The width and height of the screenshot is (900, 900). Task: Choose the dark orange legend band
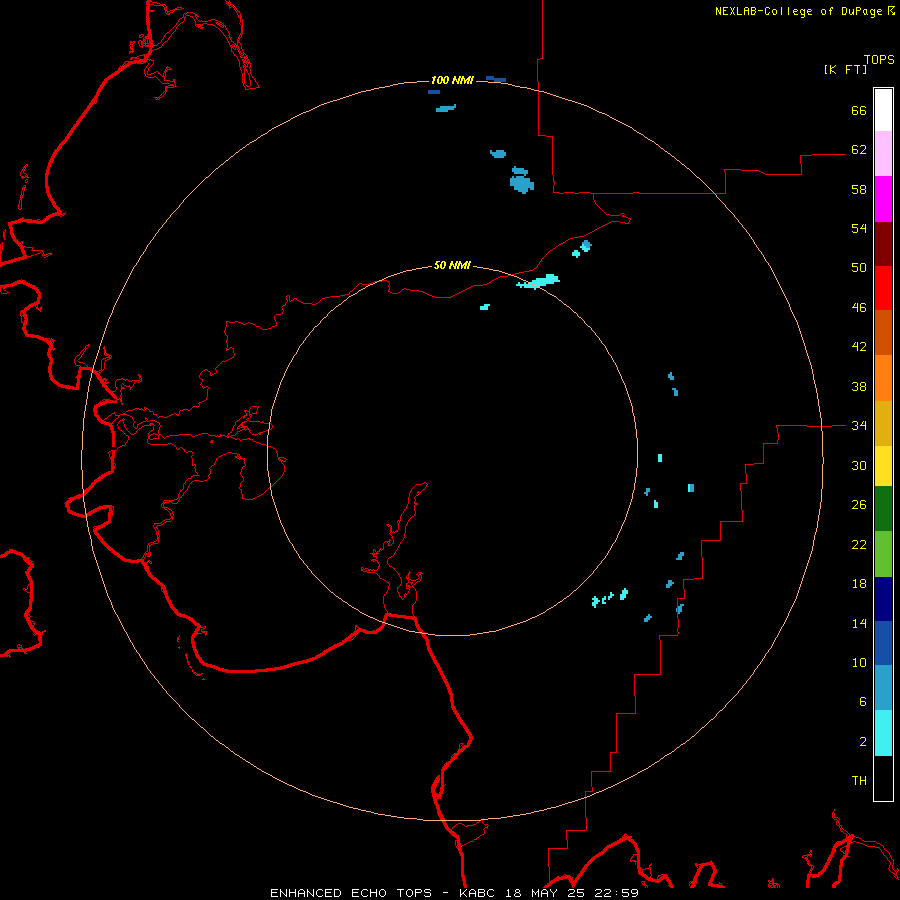[x=883, y=332]
